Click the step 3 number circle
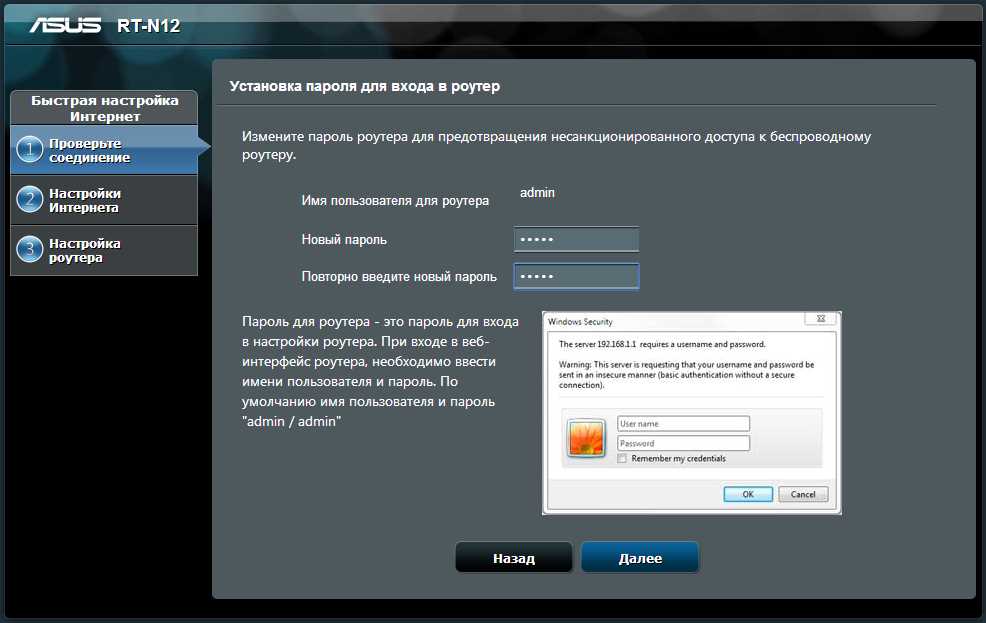986x623 pixels. click(29, 250)
